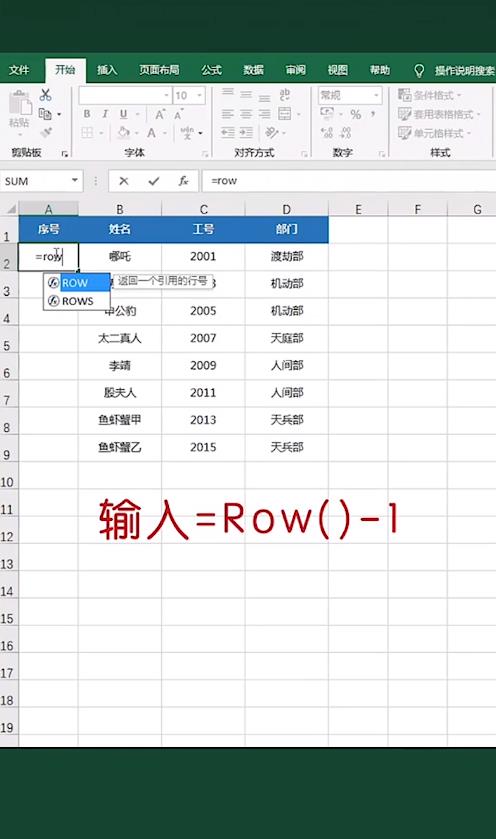Select ROW in the autocomplete list

pos(77,283)
